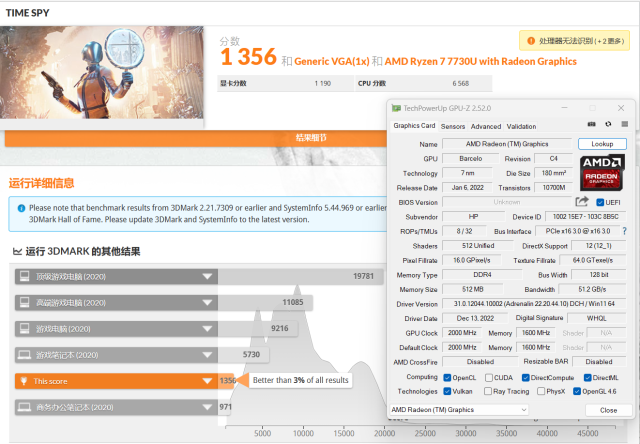
Task: Click the desktop icon on 游戏电脑 (2020) row
Action: pos(24,329)
